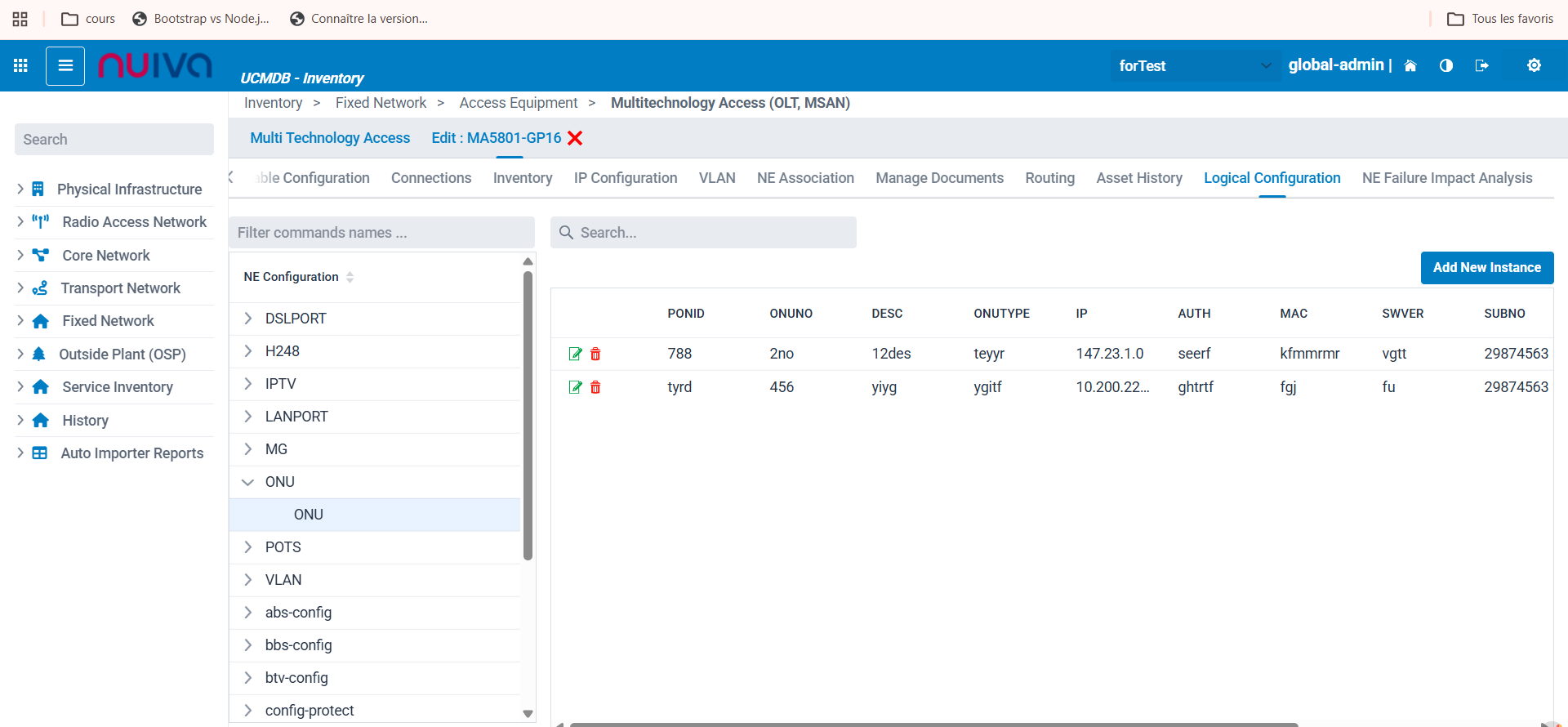Edit the row with PONID 788

point(576,354)
